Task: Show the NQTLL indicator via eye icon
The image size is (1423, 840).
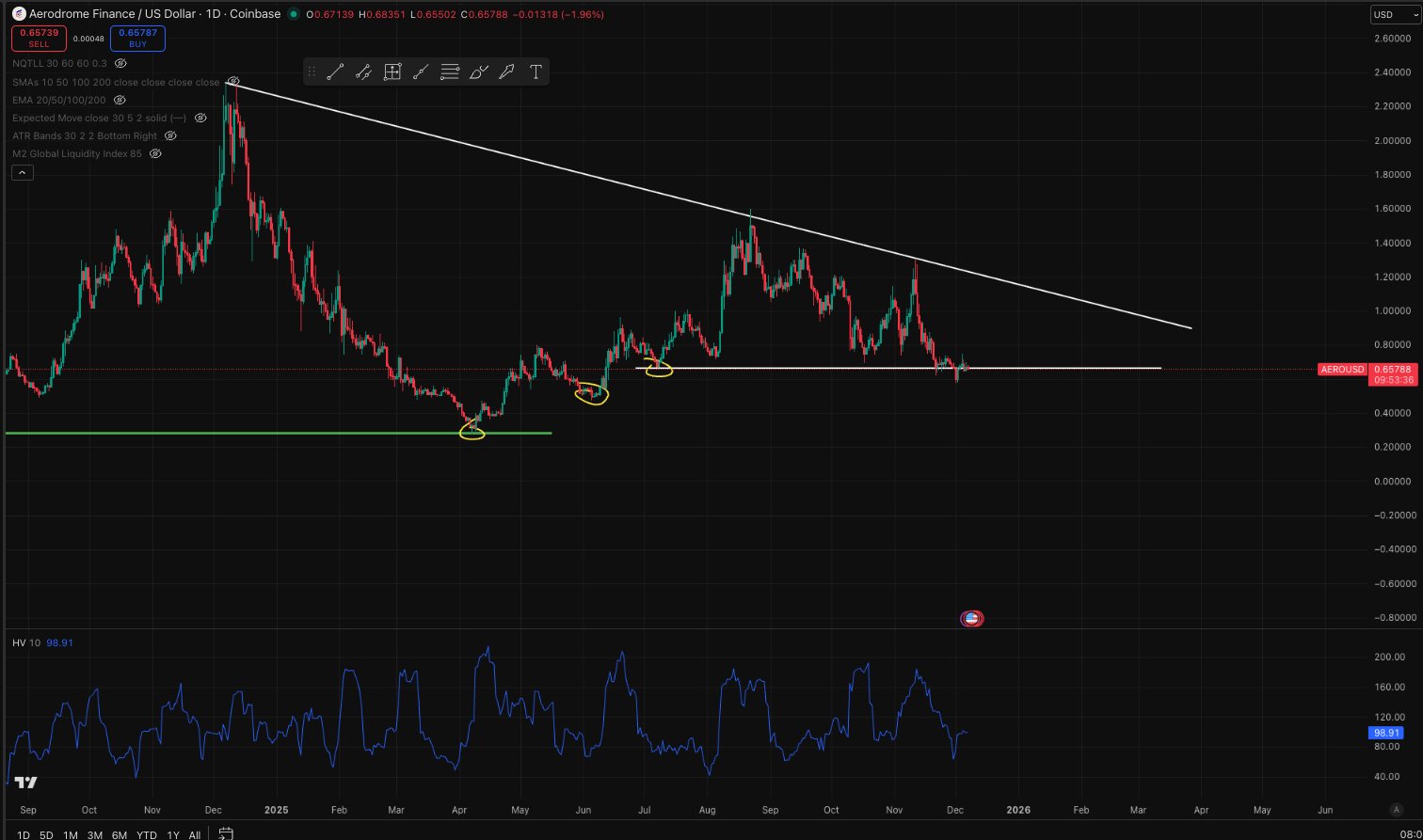Action: (120, 63)
